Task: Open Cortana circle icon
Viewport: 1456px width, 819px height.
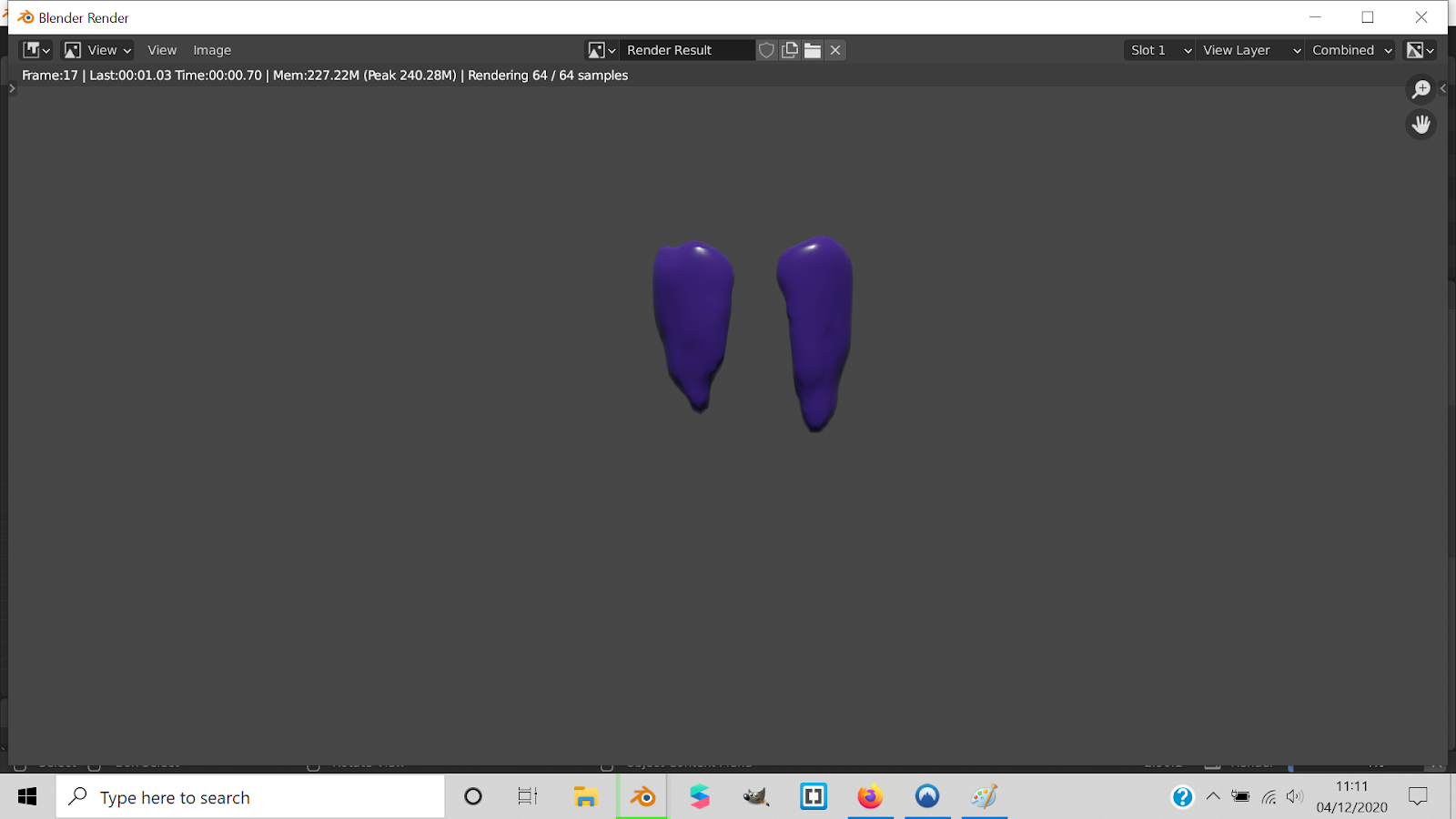Action: click(473, 797)
